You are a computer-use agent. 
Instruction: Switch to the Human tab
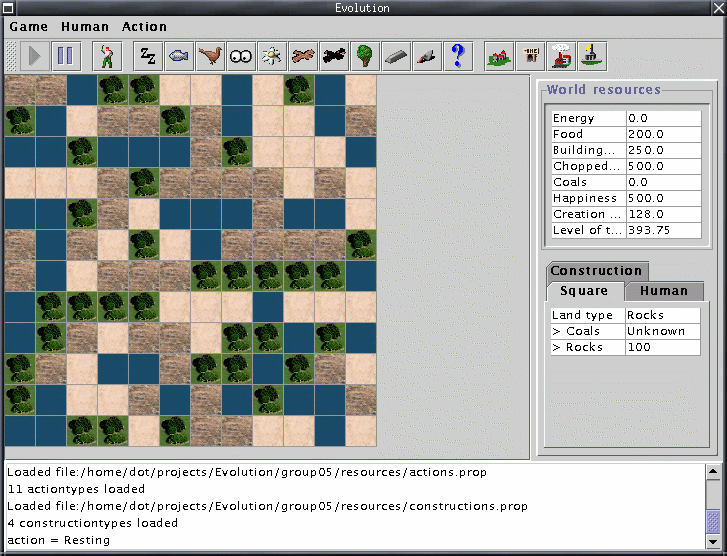coord(664,291)
